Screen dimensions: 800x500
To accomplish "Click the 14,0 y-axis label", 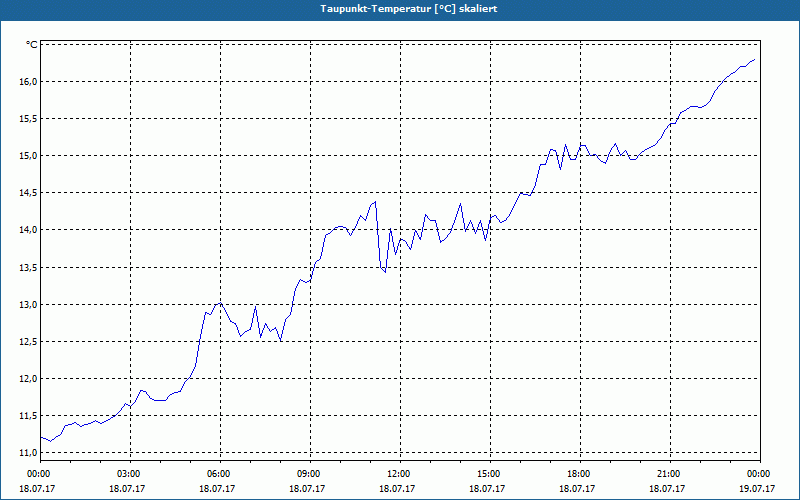I will pyautogui.click(x=28, y=230).
